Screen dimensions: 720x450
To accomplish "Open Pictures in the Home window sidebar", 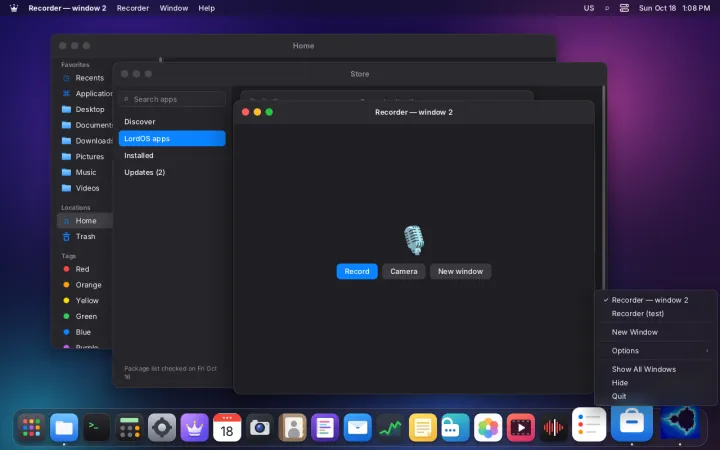I will click(x=85, y=157).
